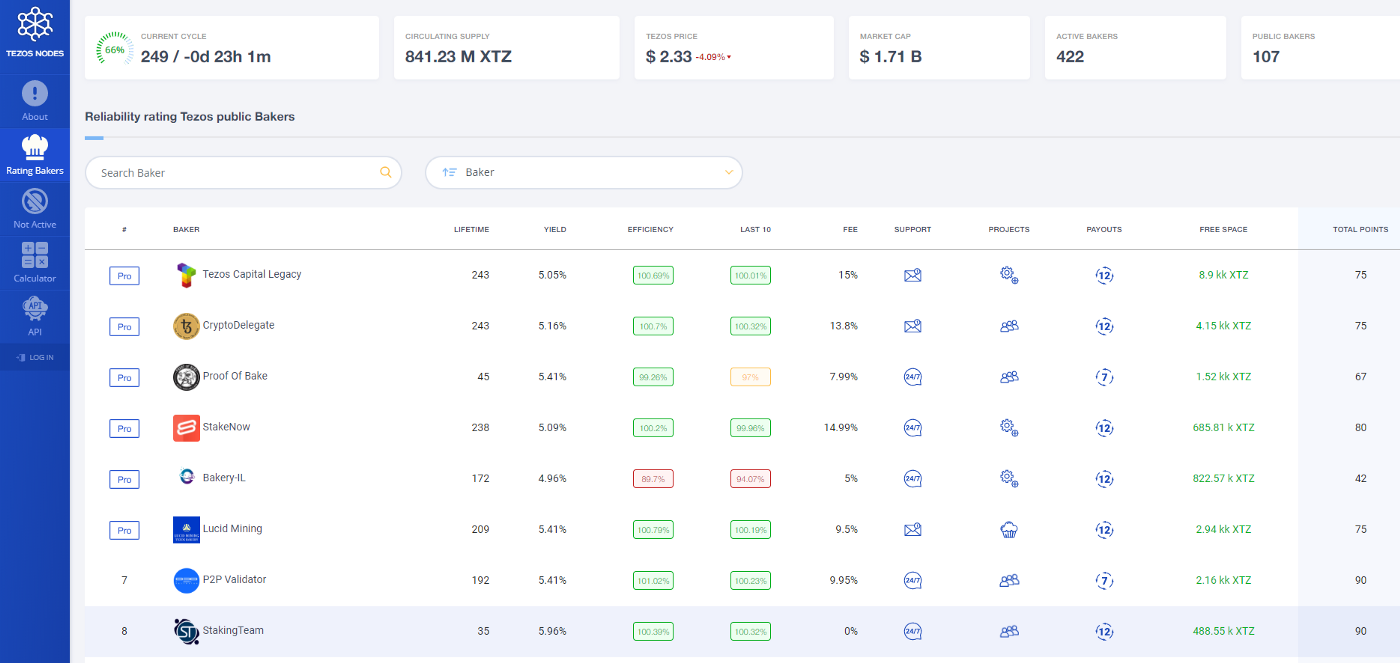Click projects cupcake icon for Lucid Mining

1009,530
